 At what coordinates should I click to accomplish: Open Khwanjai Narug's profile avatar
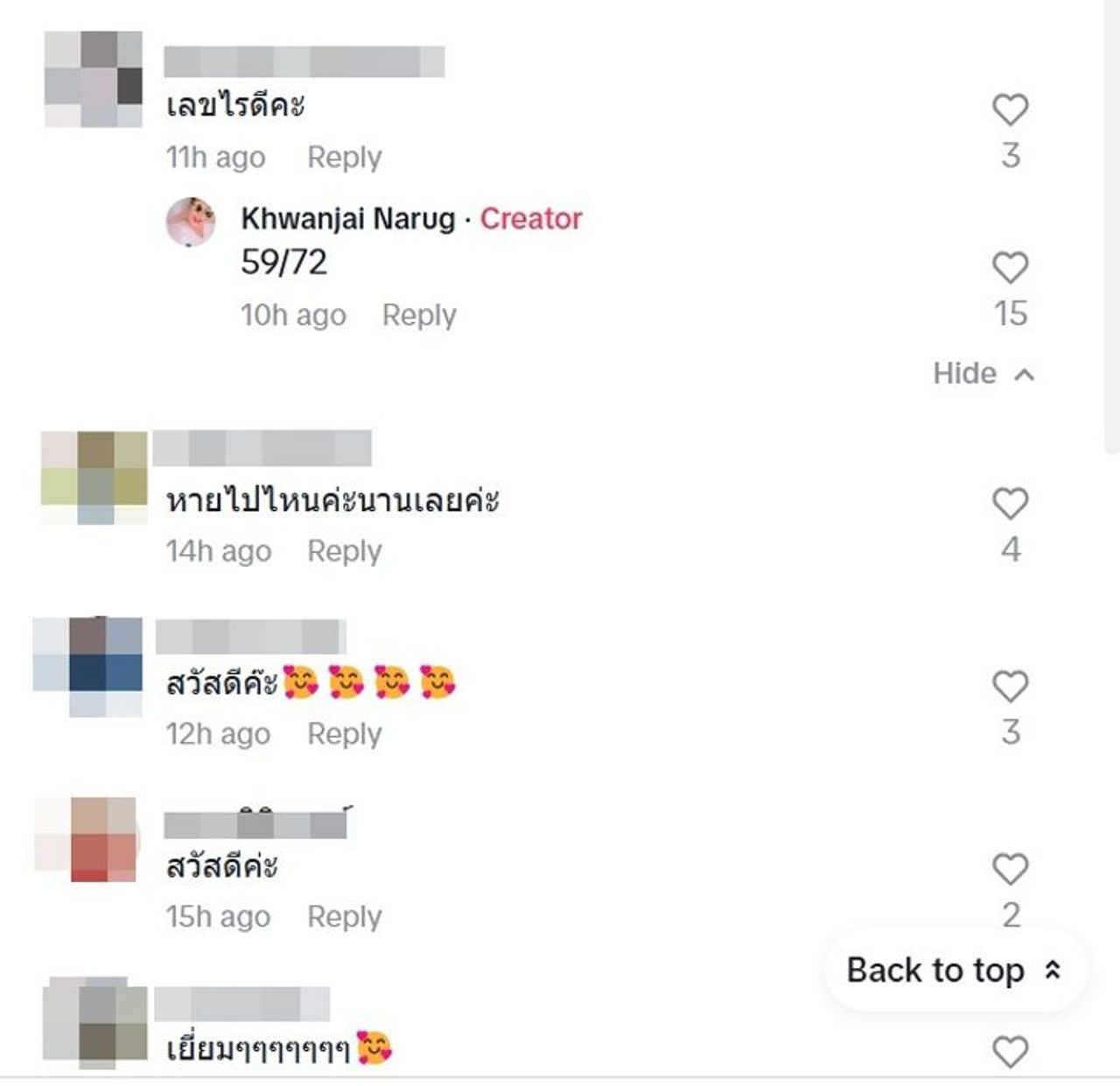(191, 221)
